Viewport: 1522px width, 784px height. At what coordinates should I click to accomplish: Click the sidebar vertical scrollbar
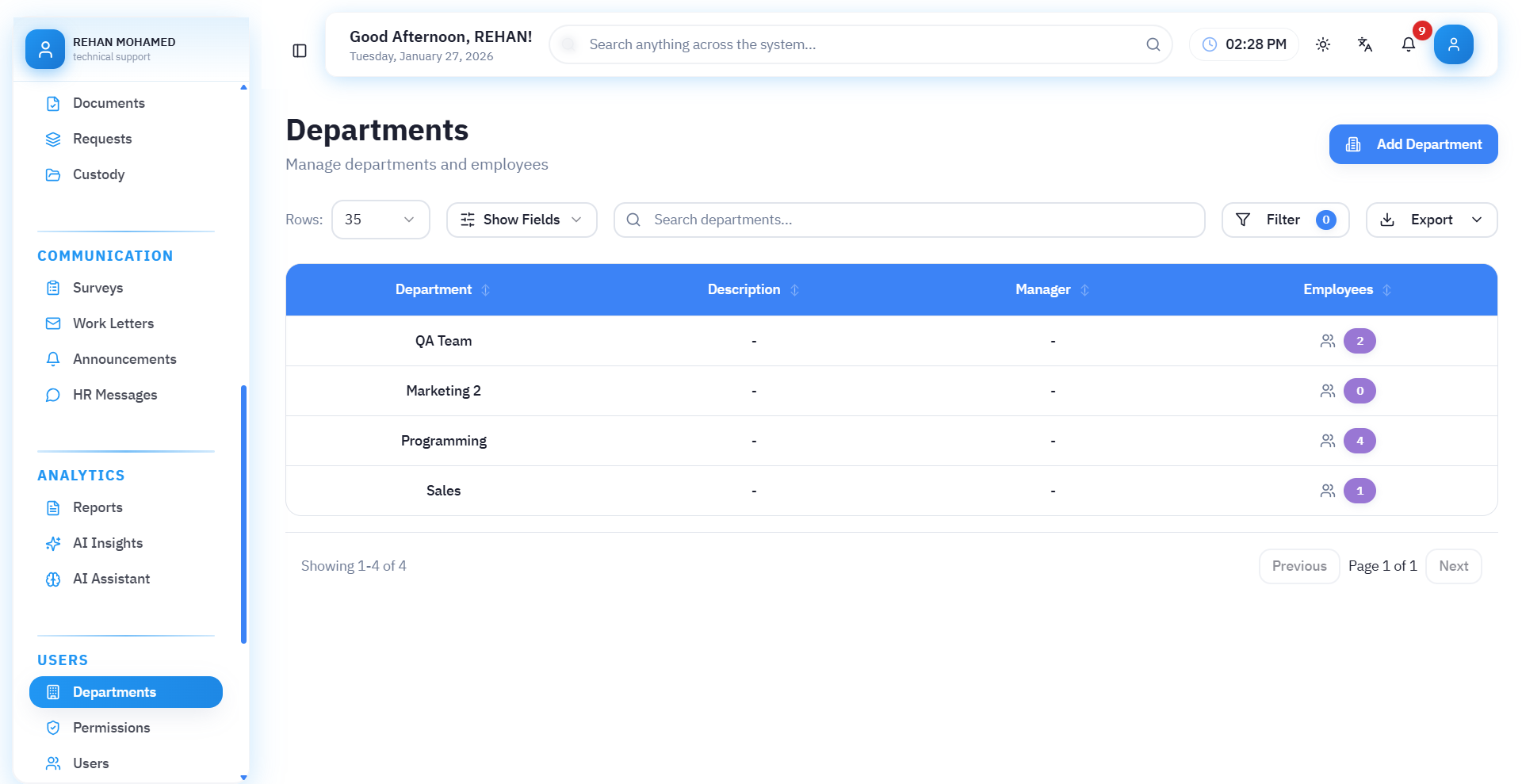click(x=243, y=514)
